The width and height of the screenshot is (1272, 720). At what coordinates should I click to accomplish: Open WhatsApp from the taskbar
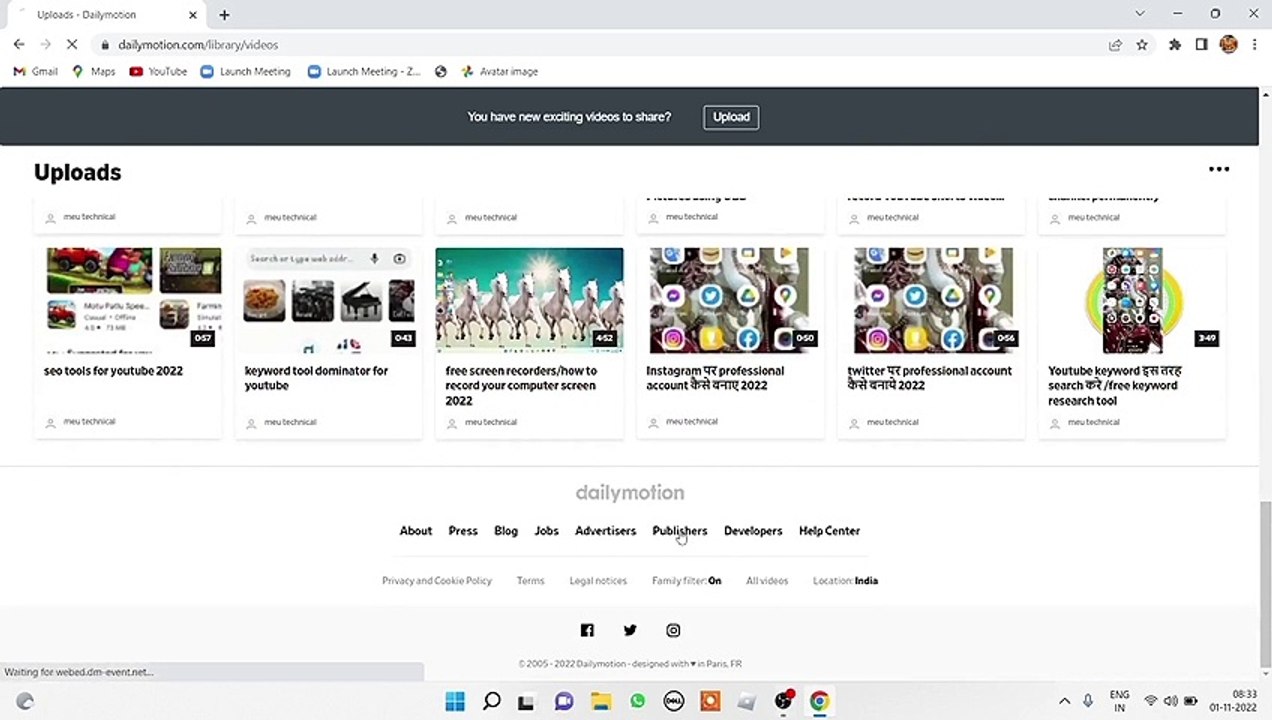click(637, 701)
